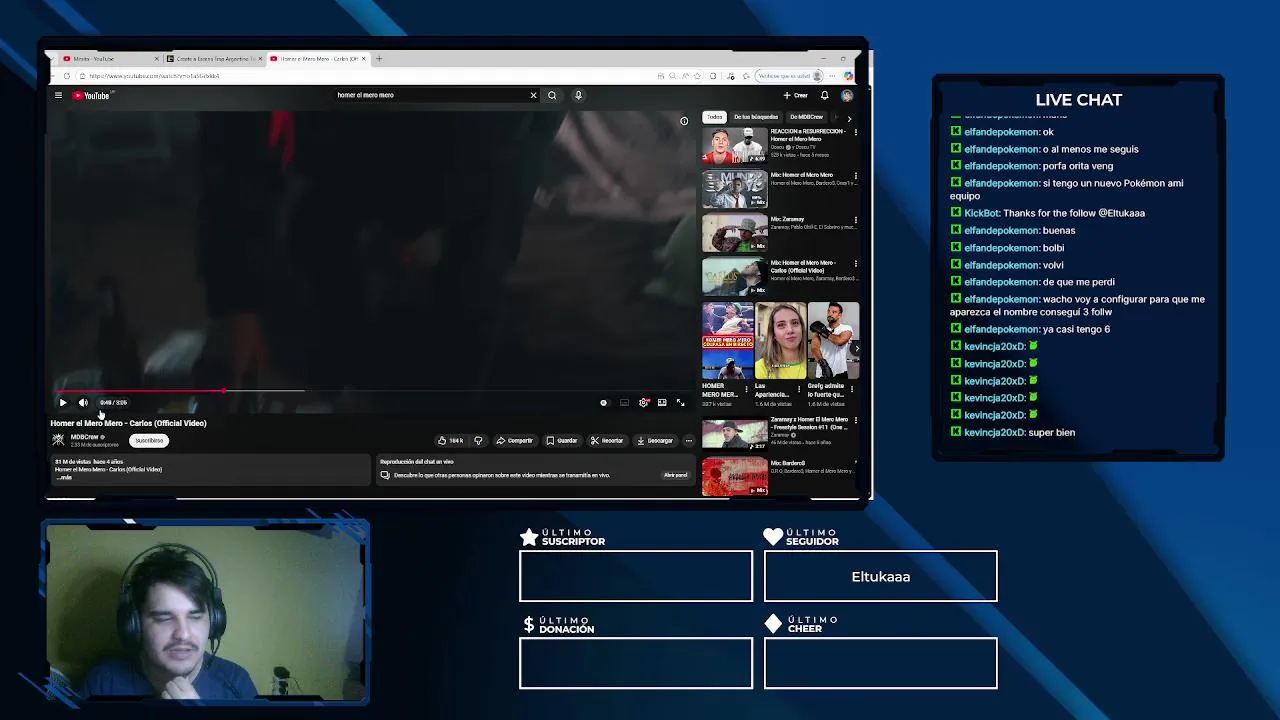Go to YouTube home via logo
Viewport: 1280px width, 720px height.
[x=91, y=95]
